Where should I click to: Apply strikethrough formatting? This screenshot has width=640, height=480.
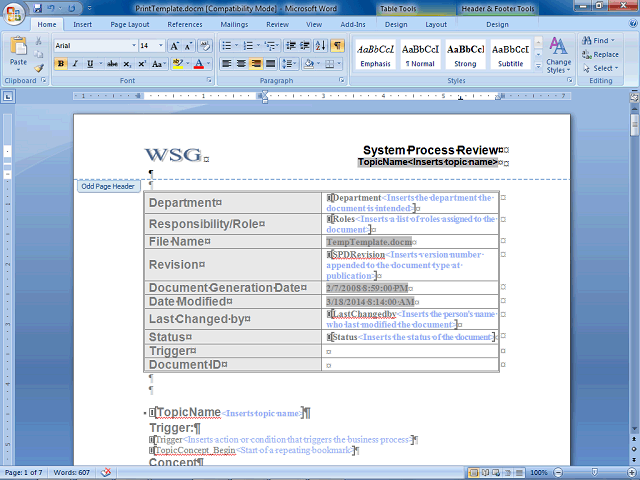tap(112, 64)
